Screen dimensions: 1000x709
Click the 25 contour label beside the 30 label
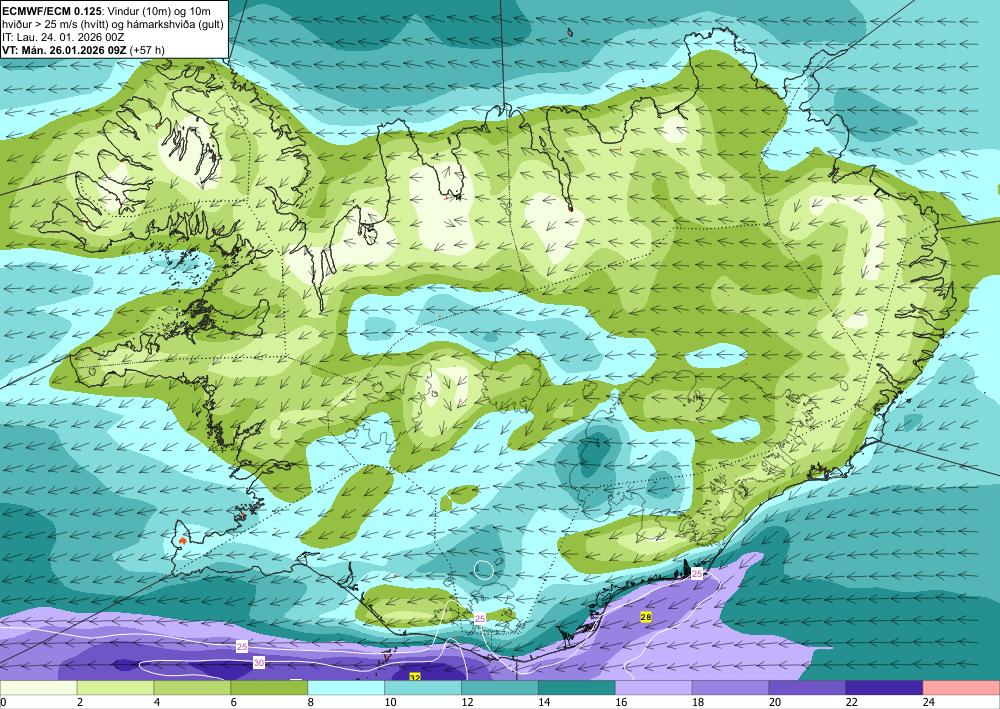(x=242, y=647)
